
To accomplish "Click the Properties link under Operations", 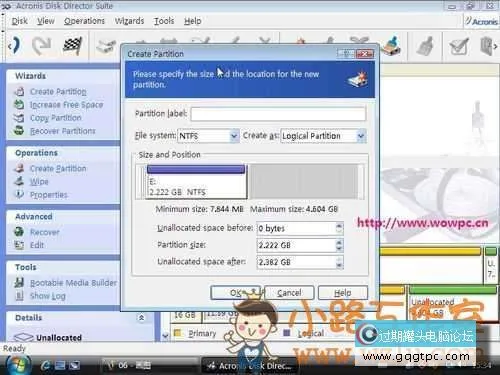I will pyautogui.click(x=49, y=195).
